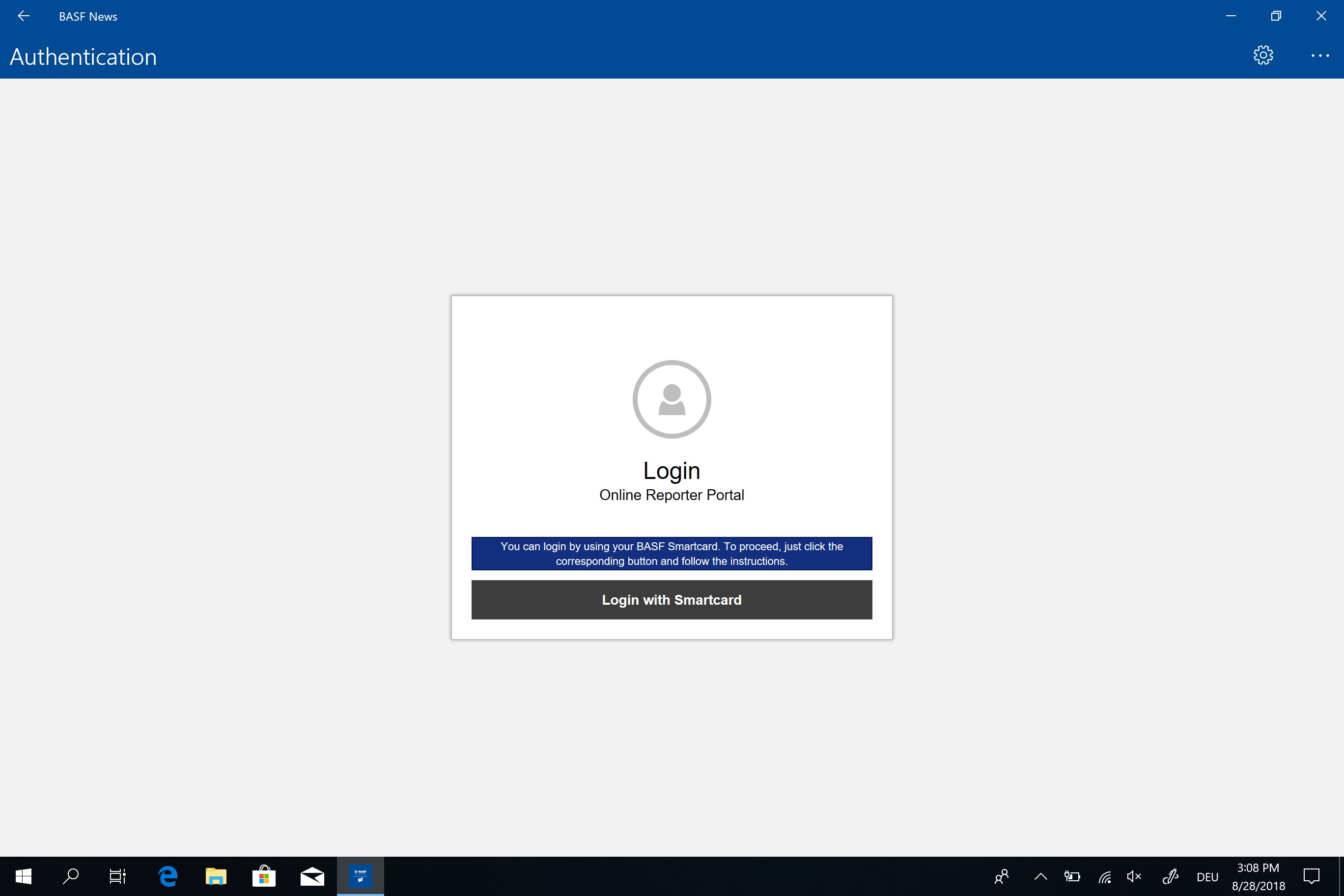This screenshot has width=1344, height=896.
Task: Click the Login with Smartcard button
Action: [x=672, y=599]
